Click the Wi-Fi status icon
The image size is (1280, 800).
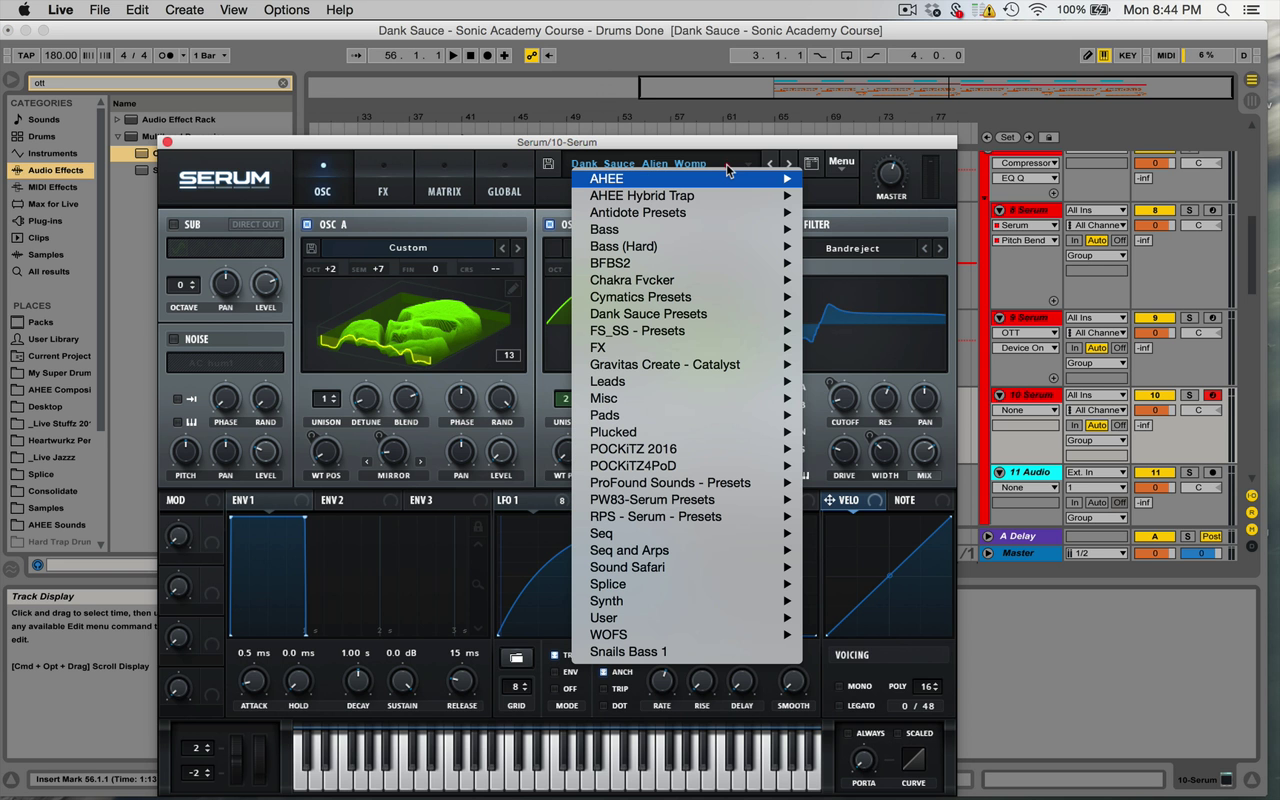click(1038, 10)
